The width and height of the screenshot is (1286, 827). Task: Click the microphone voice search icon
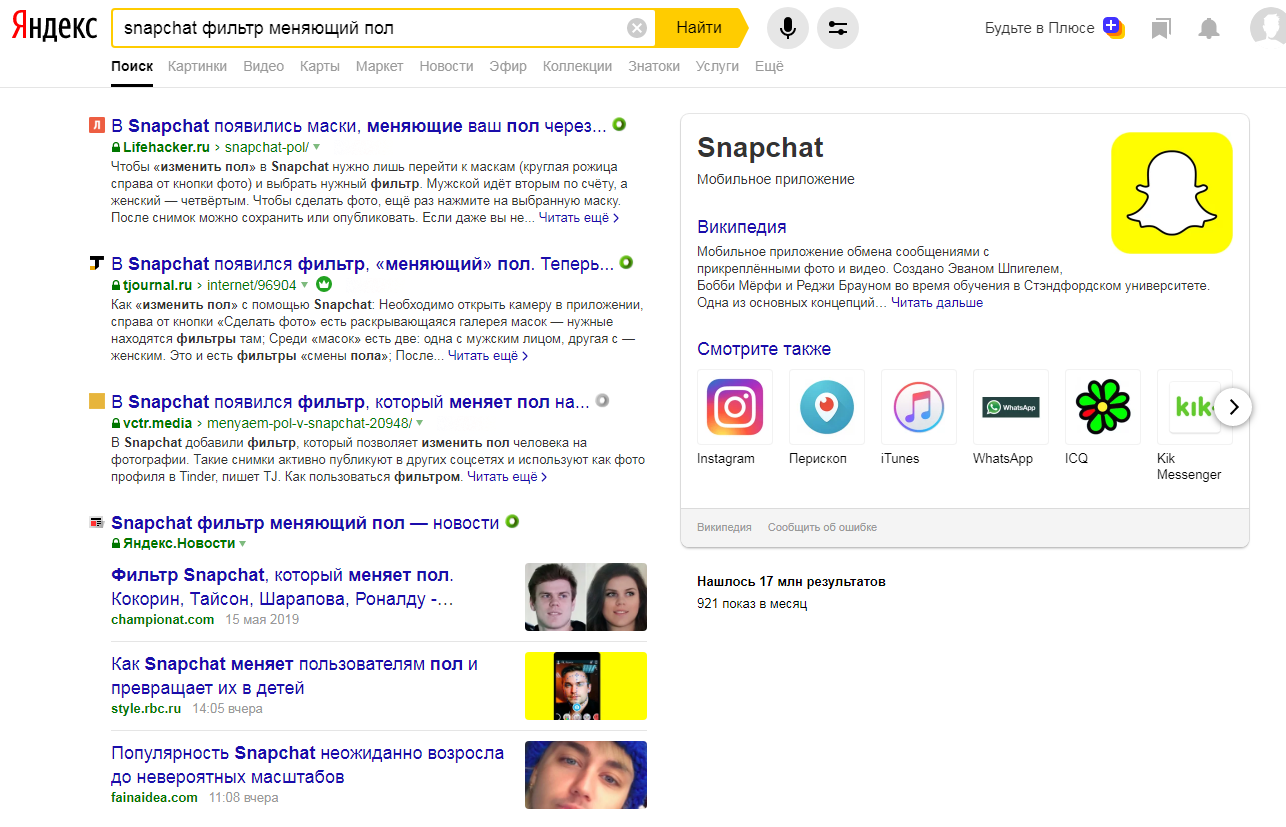tap(788, 28)
